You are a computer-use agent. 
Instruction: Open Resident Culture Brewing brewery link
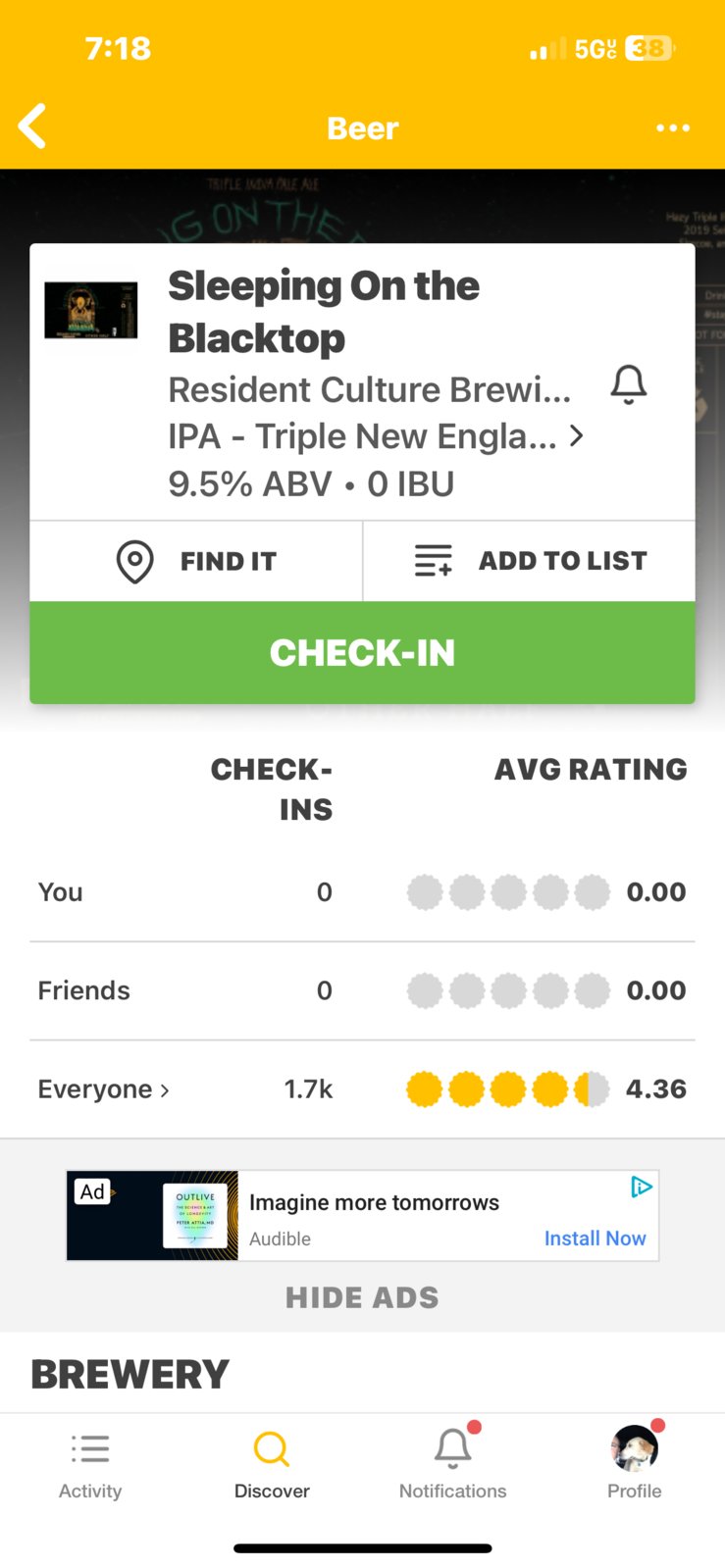tap(369, 389)
